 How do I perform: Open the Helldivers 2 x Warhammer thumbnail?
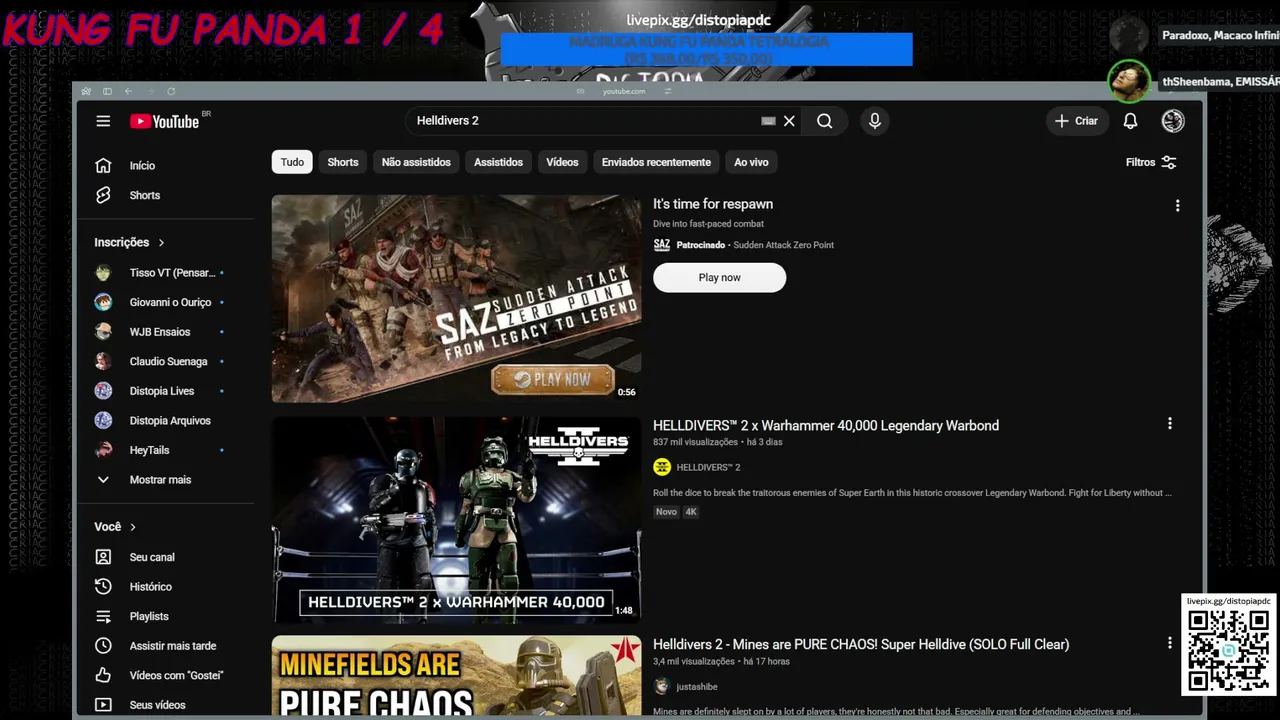click(456, 519)
